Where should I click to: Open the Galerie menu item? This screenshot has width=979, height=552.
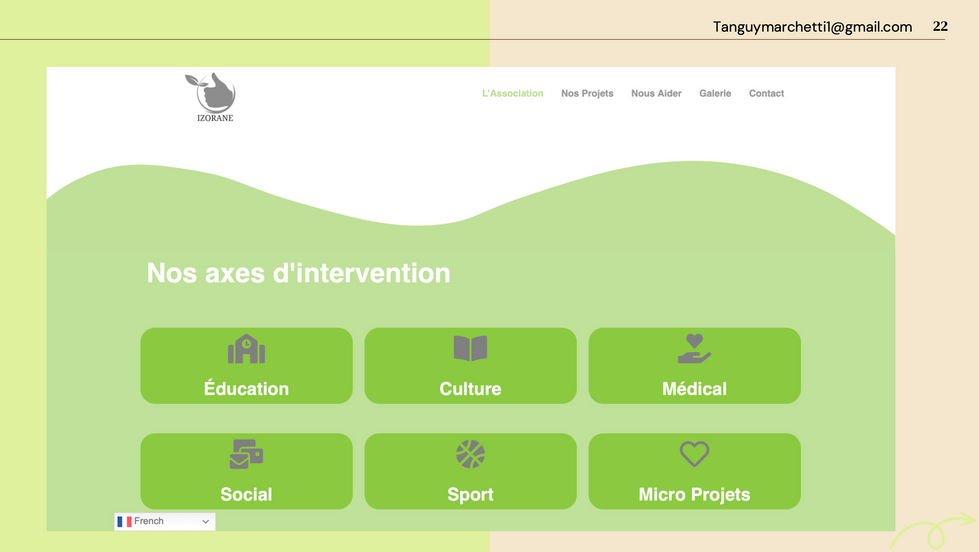pos(715,93)
